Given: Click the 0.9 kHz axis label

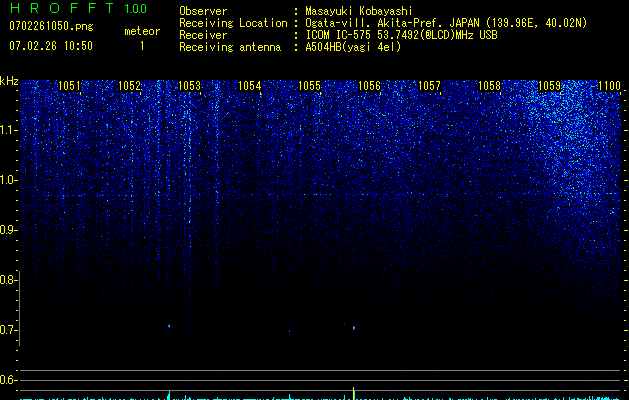Looking at the screenshot, I should (x=8, y=230).
